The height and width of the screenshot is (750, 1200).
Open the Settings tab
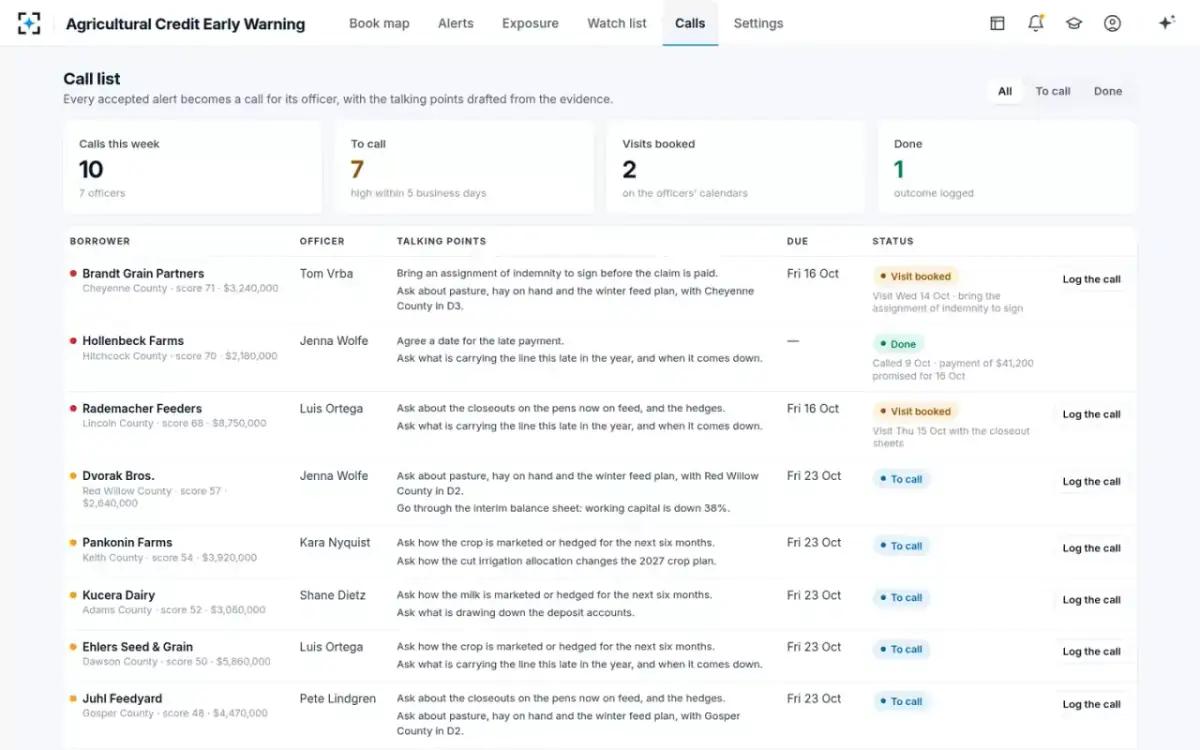coord(758,23)
